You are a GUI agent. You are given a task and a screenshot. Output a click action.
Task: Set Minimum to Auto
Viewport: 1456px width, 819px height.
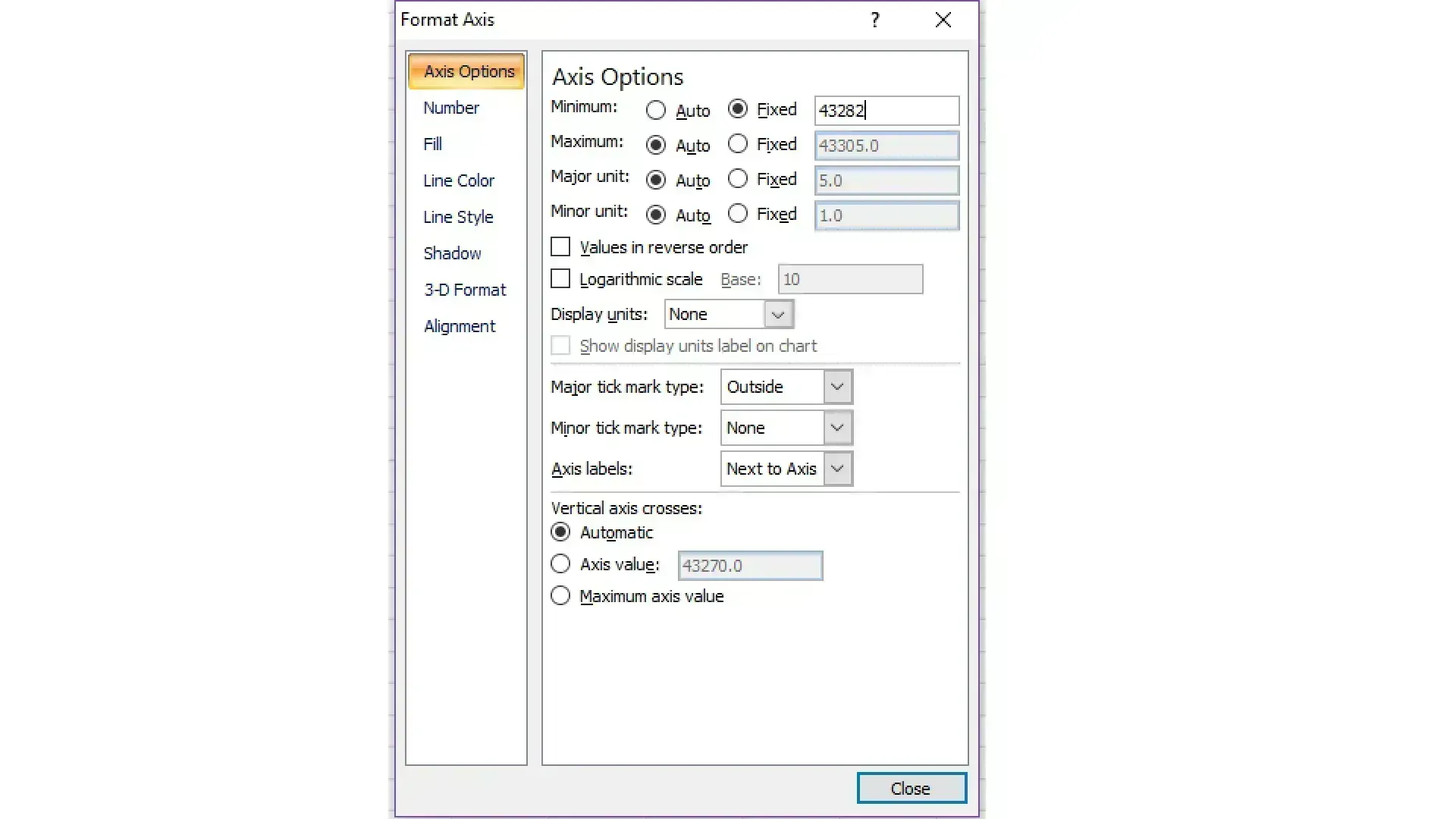656,111
